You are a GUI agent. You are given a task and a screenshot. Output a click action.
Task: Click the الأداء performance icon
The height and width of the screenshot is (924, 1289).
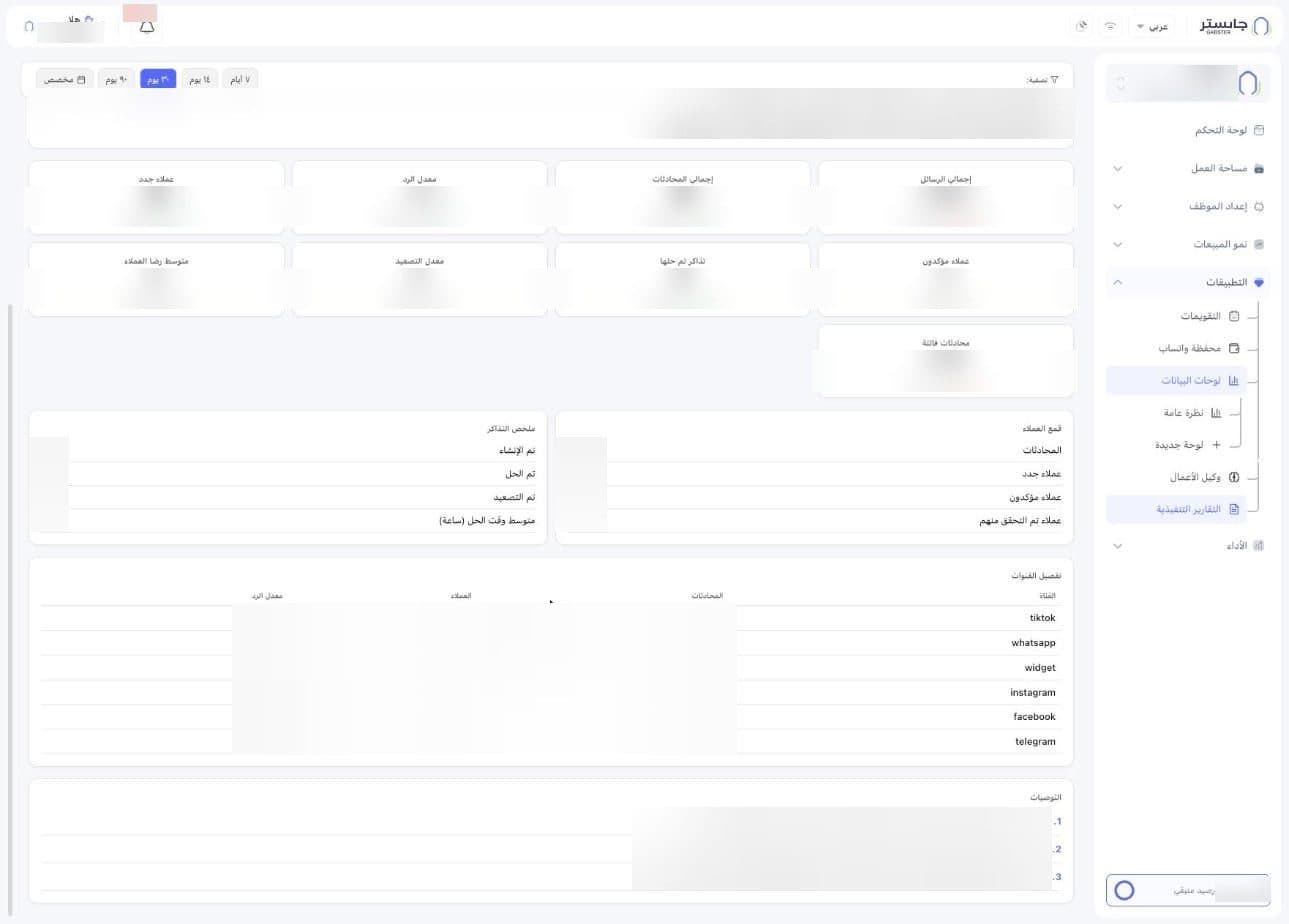1259,545
